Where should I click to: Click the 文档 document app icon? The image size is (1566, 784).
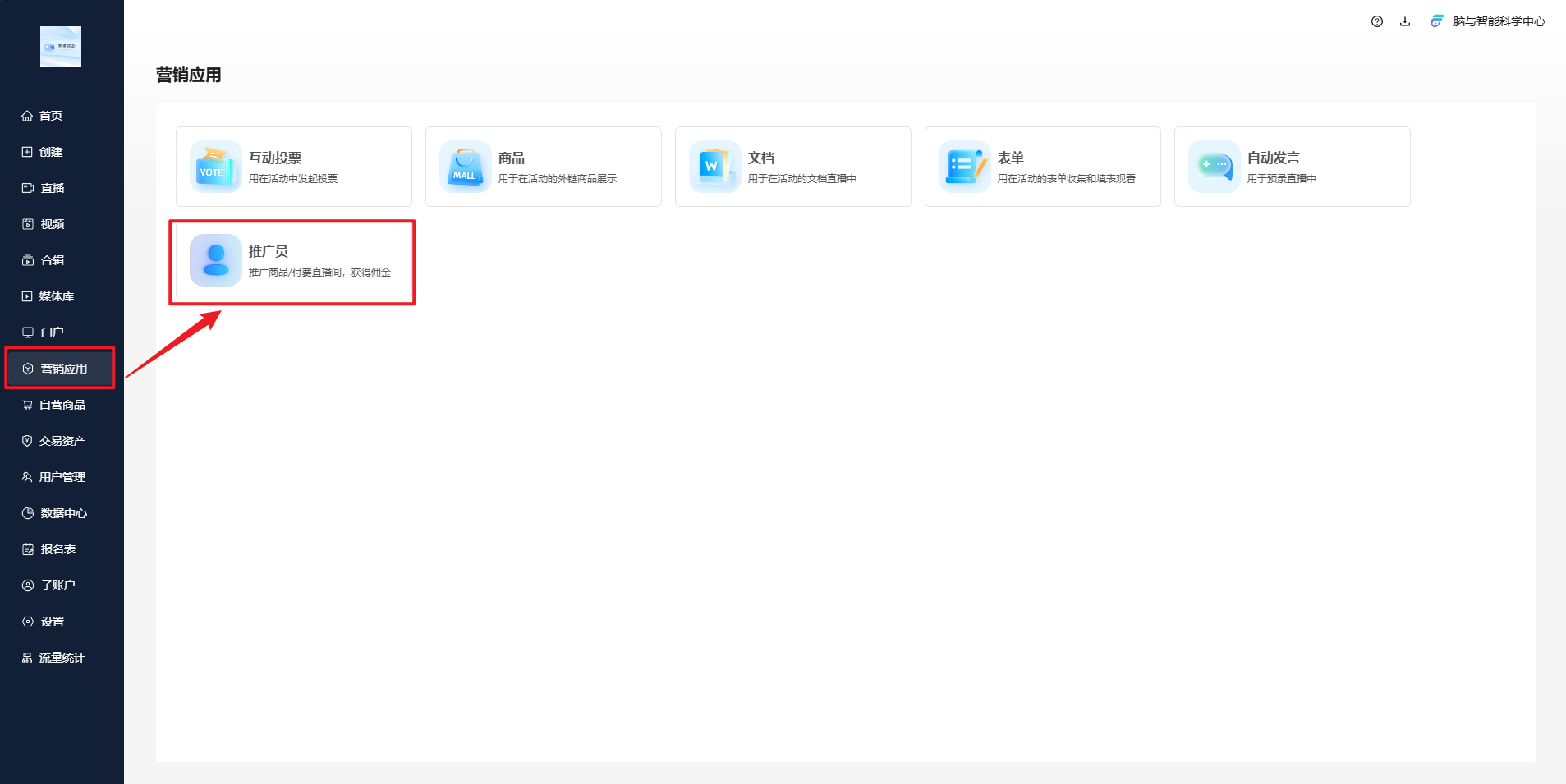coord(714,167)
